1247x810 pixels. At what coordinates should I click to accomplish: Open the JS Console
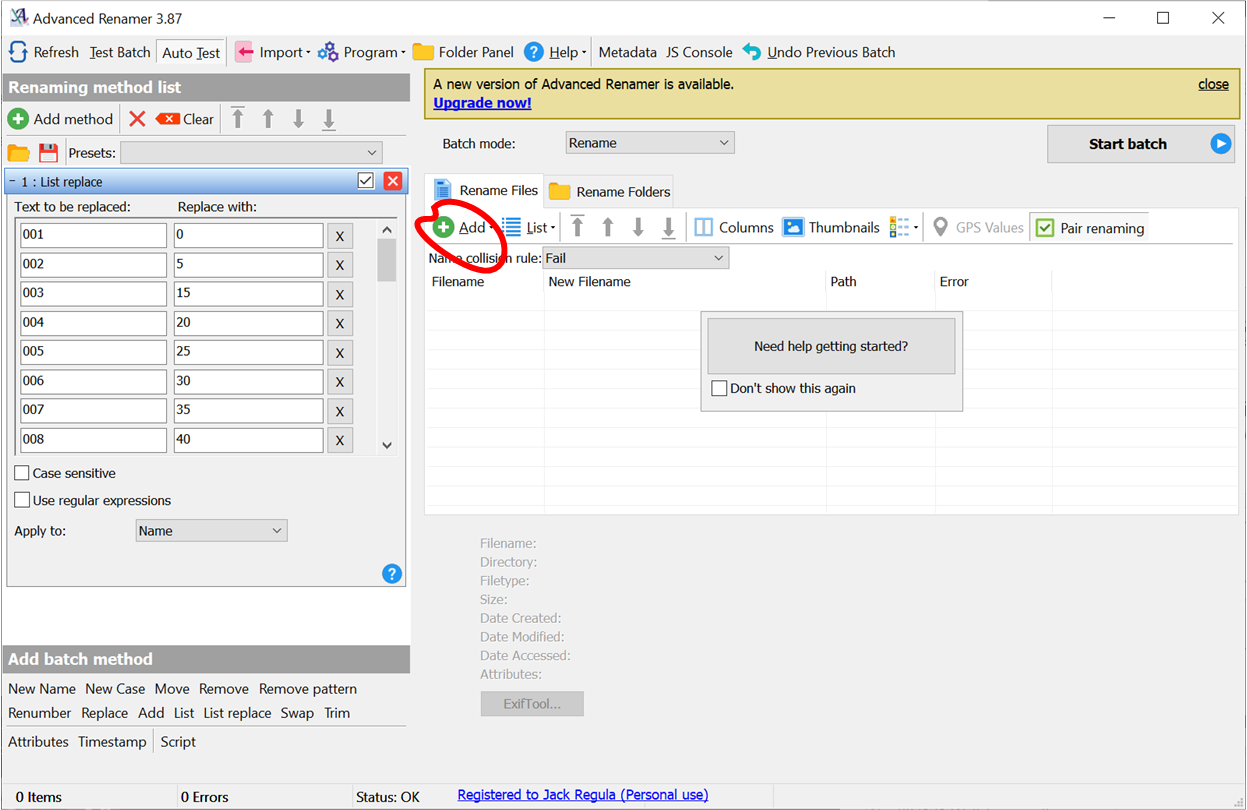(699, 52)
